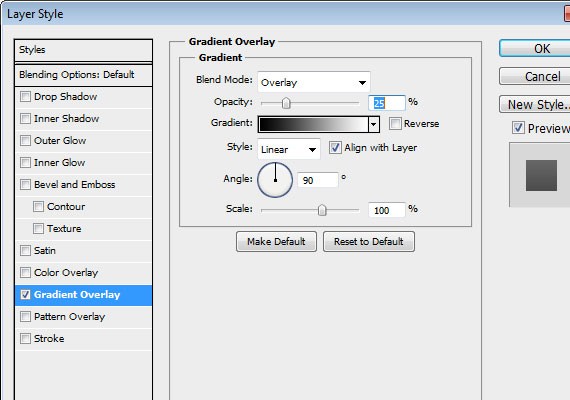
Task: Open the Style Linear dropdown
Action: [289, 149]
